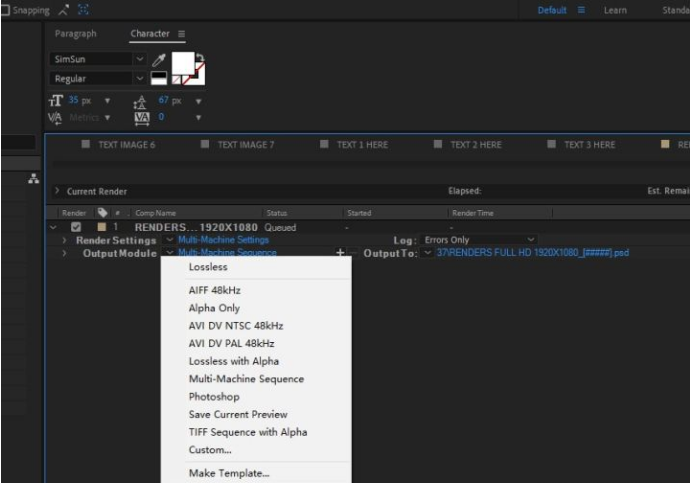Open the Regular font style dropdown
This screenshot has height=483, width=690.
coord(139,78)
